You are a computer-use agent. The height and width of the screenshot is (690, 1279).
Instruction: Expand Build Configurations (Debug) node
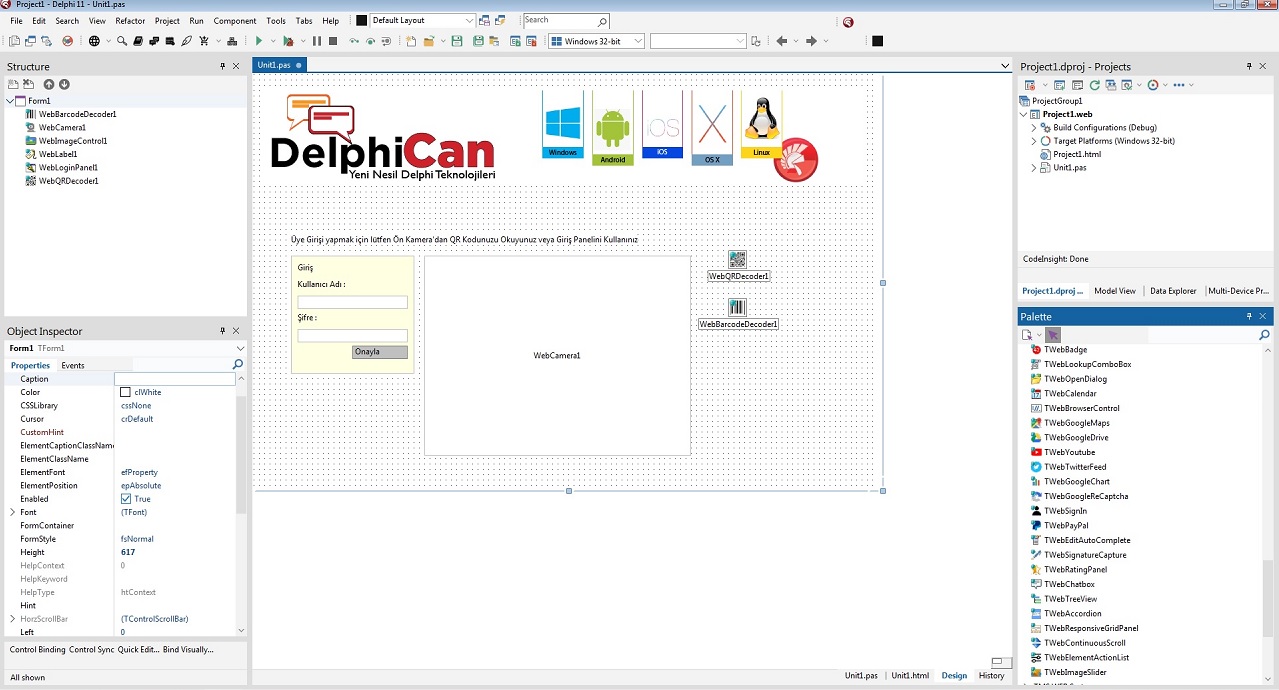[1034, 128]
